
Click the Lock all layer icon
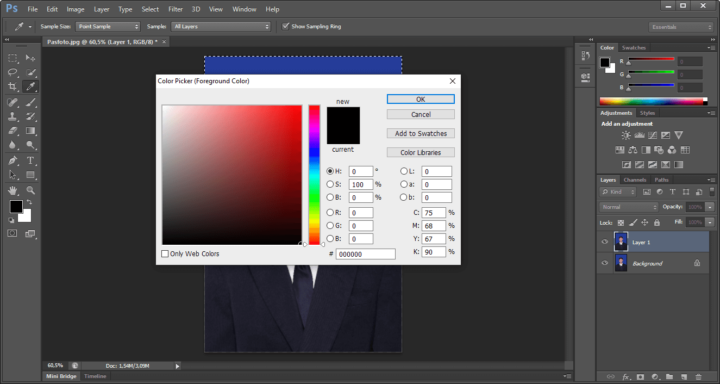tap(657, 222)
